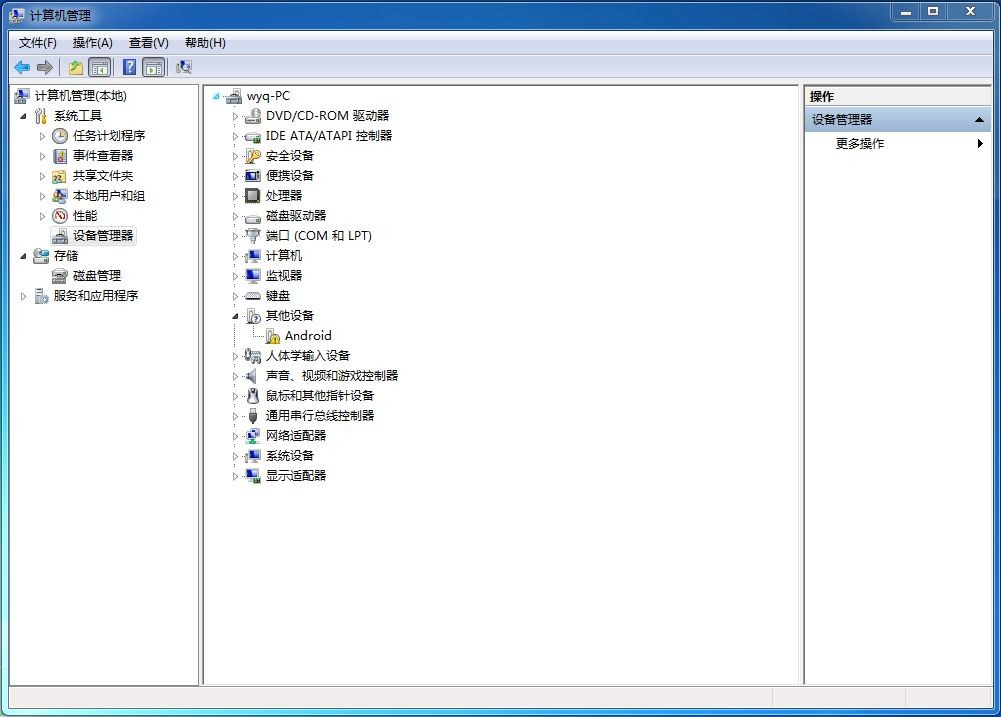
Task: Collapse the 其他设备 category node
Action: click(x=236, y=316)
